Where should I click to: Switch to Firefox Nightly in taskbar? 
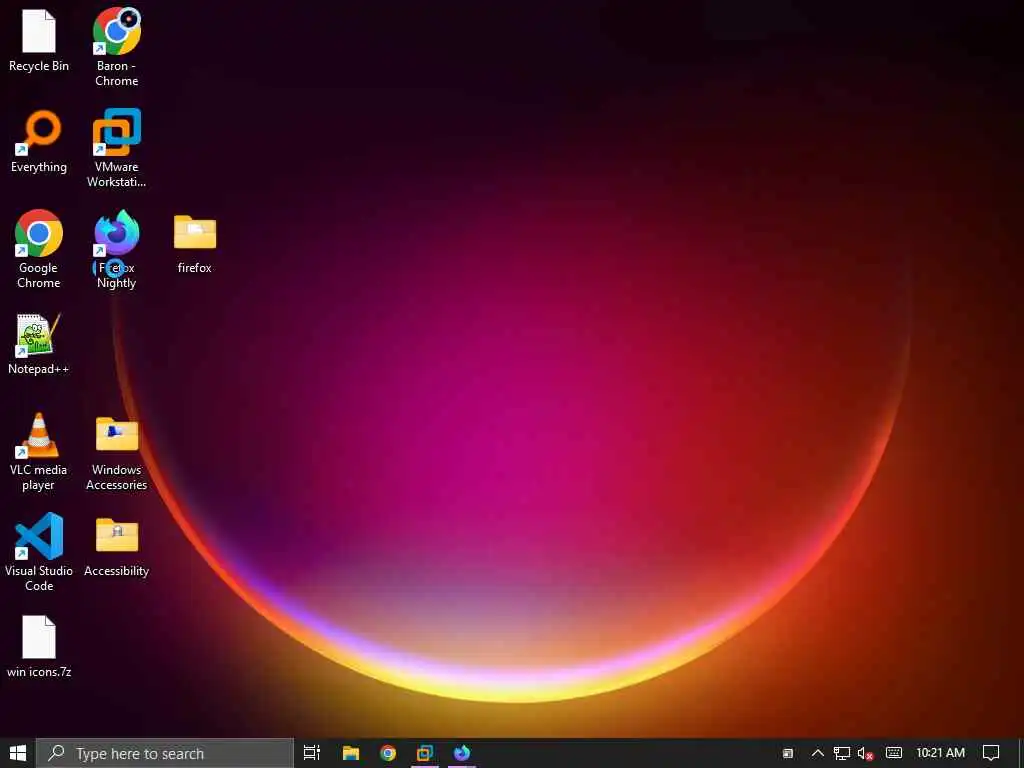462,753
